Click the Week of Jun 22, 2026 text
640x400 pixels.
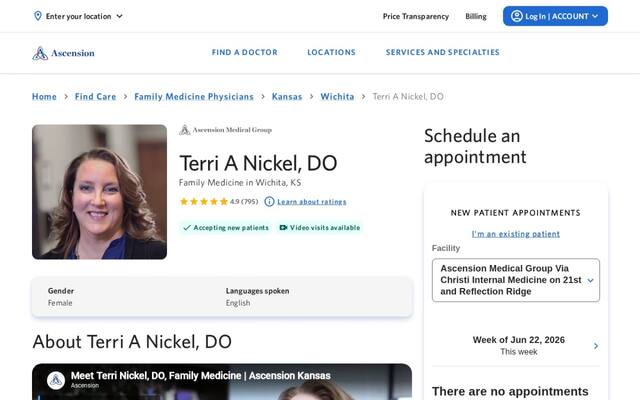tap(518, 340)
